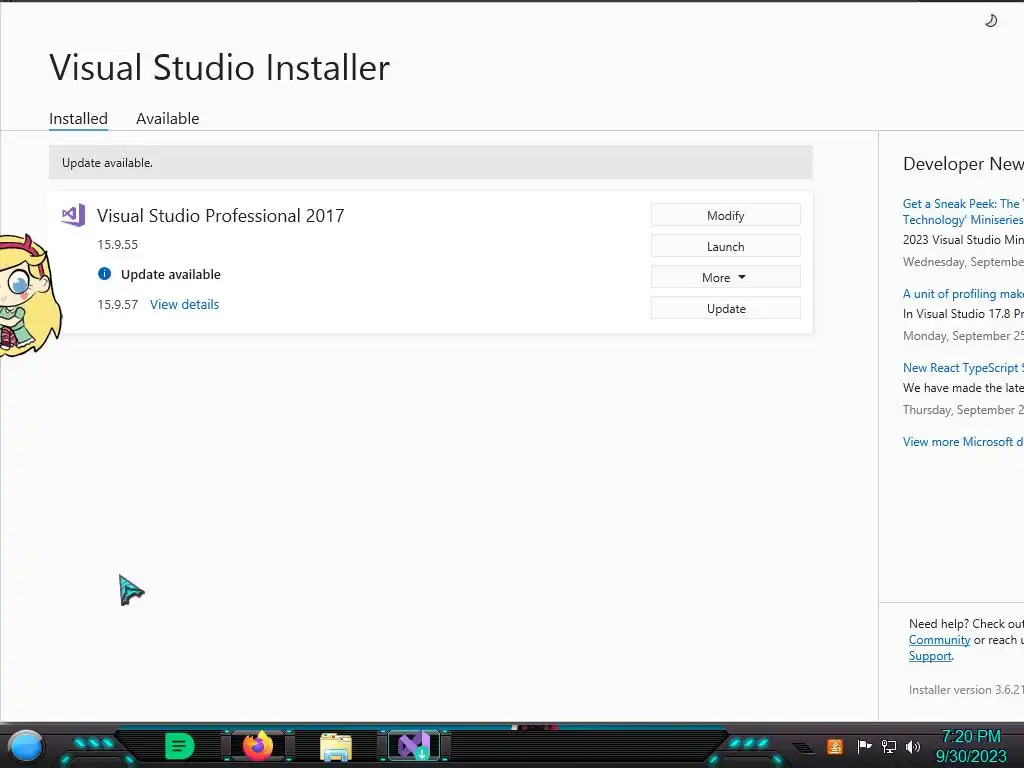Click the Visual Studio product logo icon
The height and width of the screenshot is (768, 1024).
(x=73, y=215)
